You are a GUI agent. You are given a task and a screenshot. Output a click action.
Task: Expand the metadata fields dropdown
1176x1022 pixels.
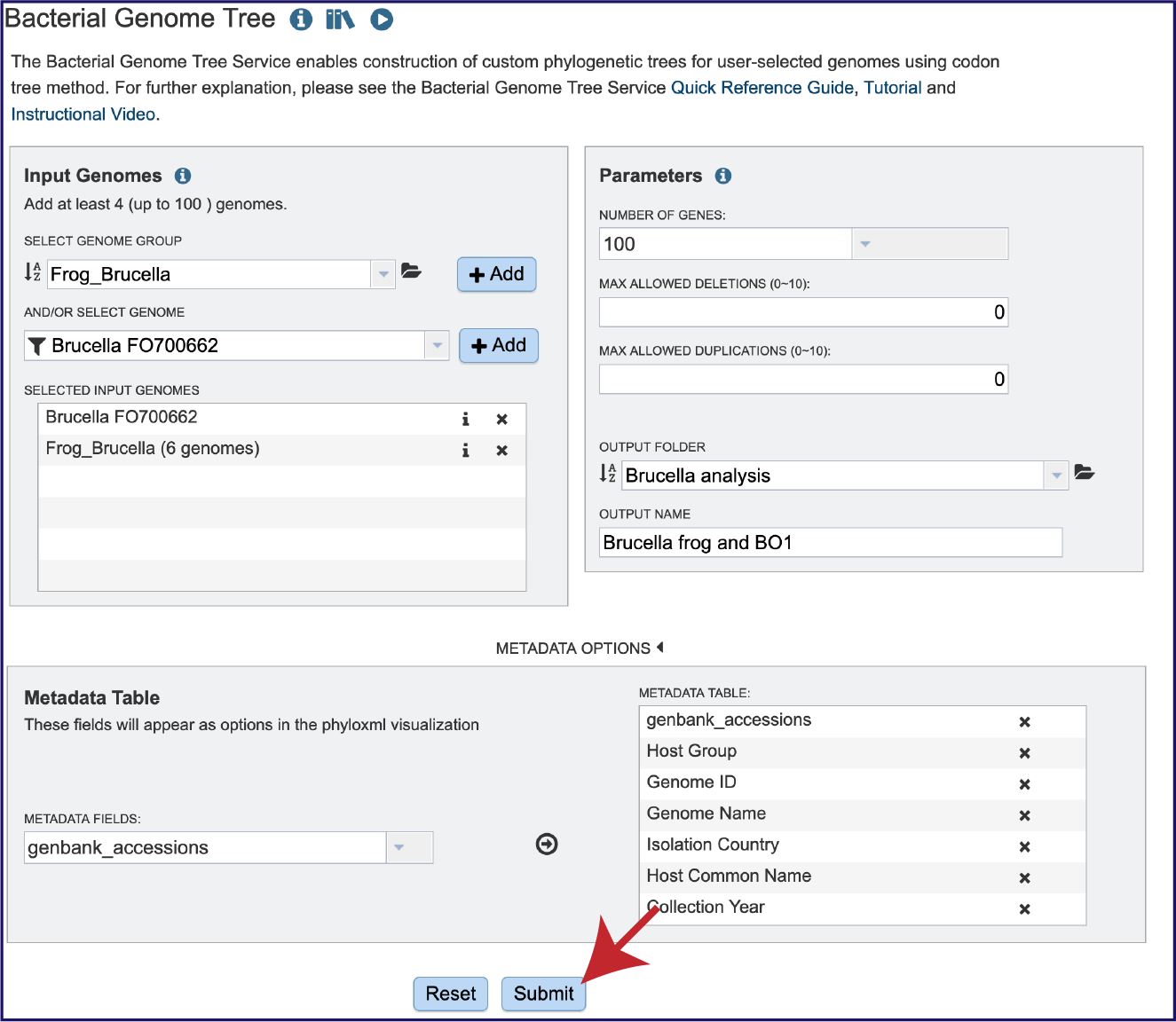pyautogui.click(x=399, y=847)
